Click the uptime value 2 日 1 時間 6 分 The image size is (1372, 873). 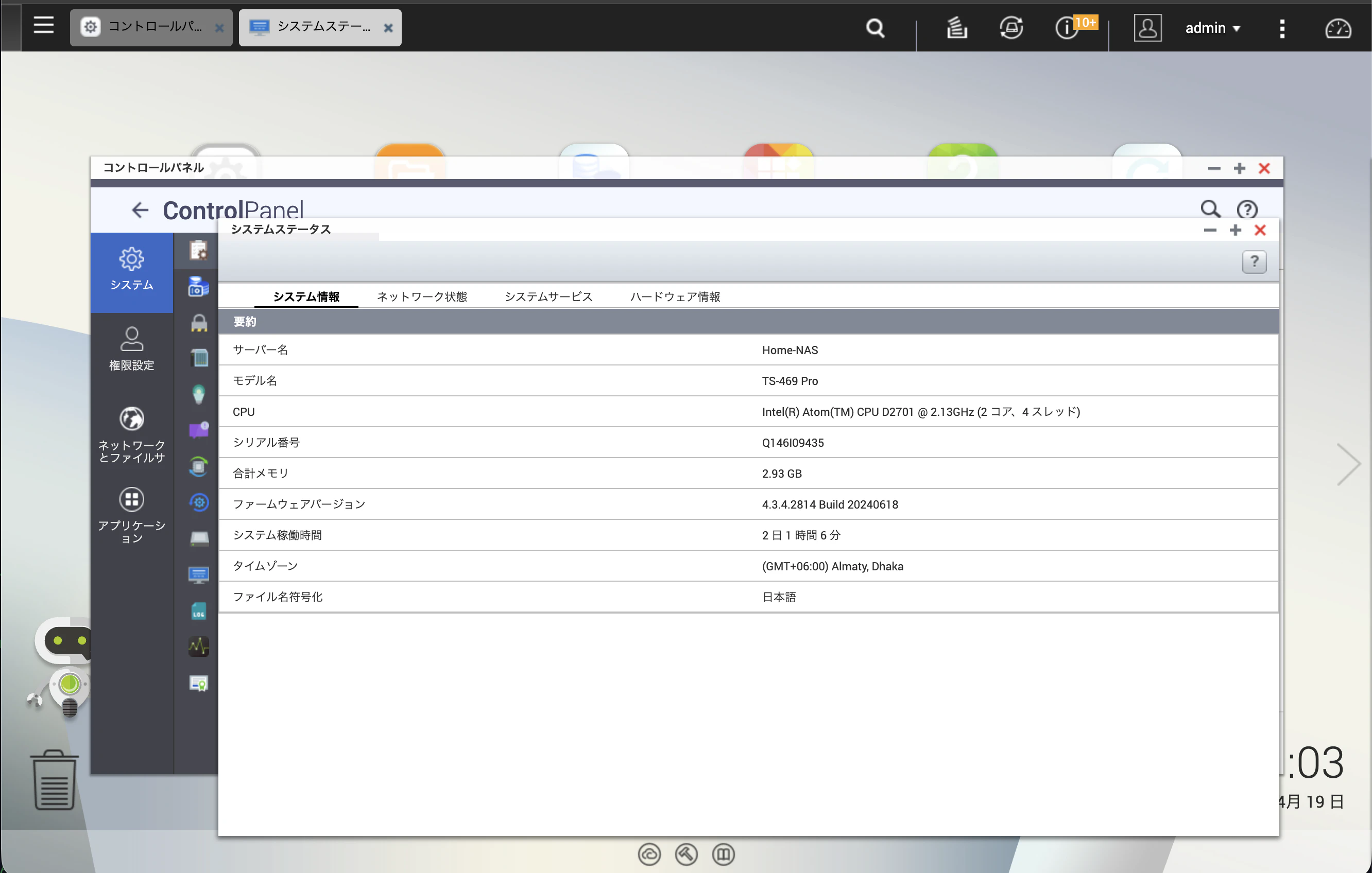coord(801,535)
